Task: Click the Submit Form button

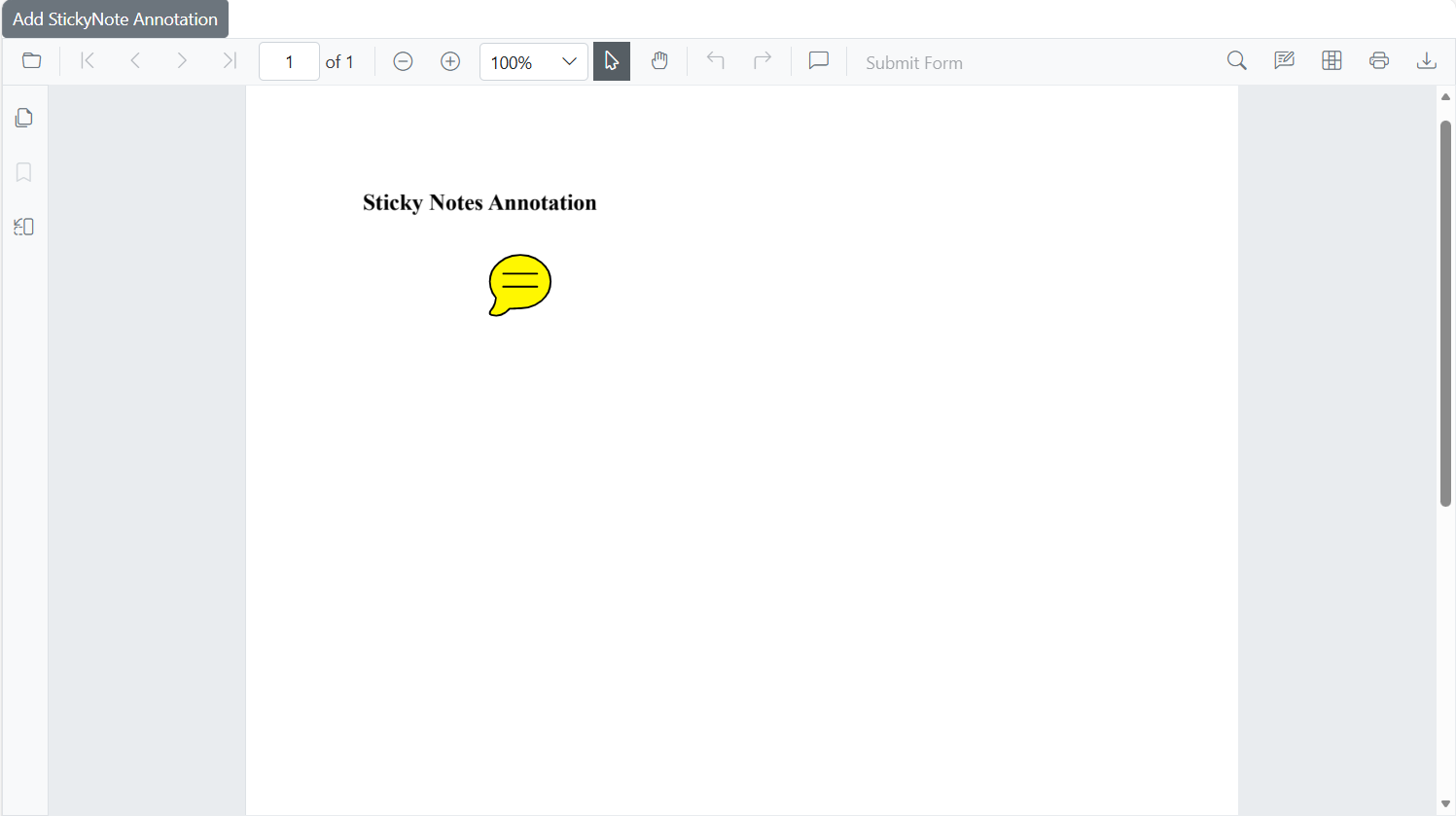Action: tap(913, 63)
